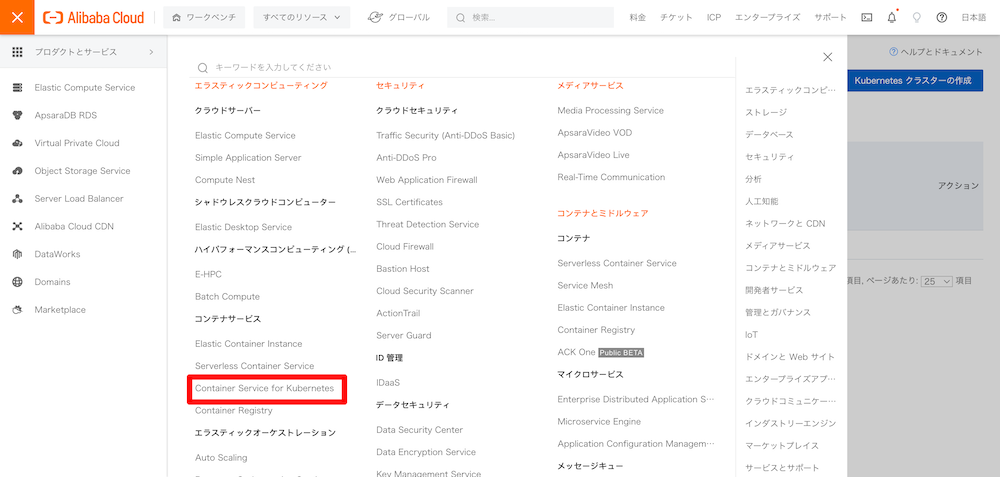
Task: Focus the top 検索 search box
Action: click(x=531, y=18)
